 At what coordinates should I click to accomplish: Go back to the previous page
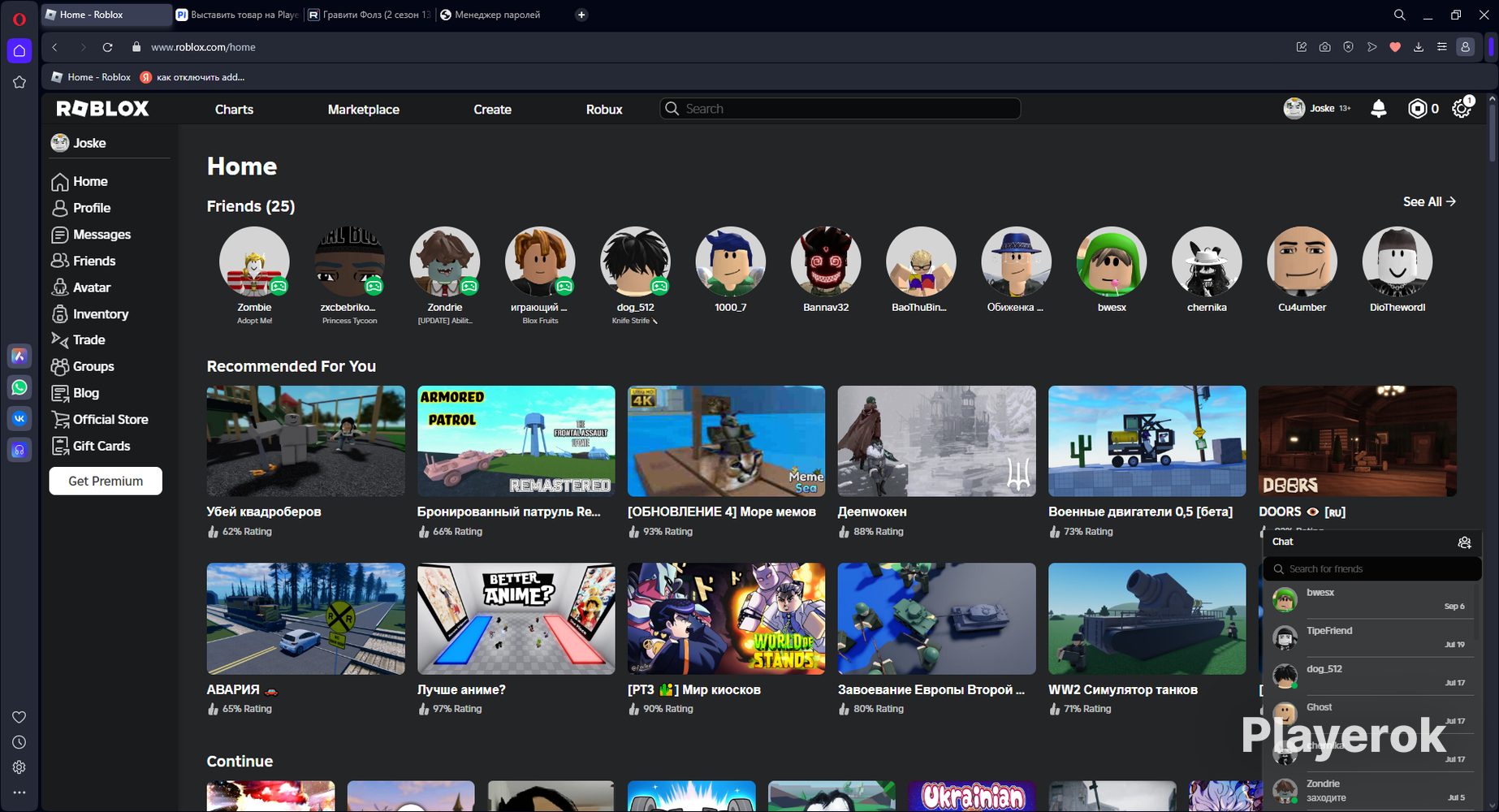(55, 47)
